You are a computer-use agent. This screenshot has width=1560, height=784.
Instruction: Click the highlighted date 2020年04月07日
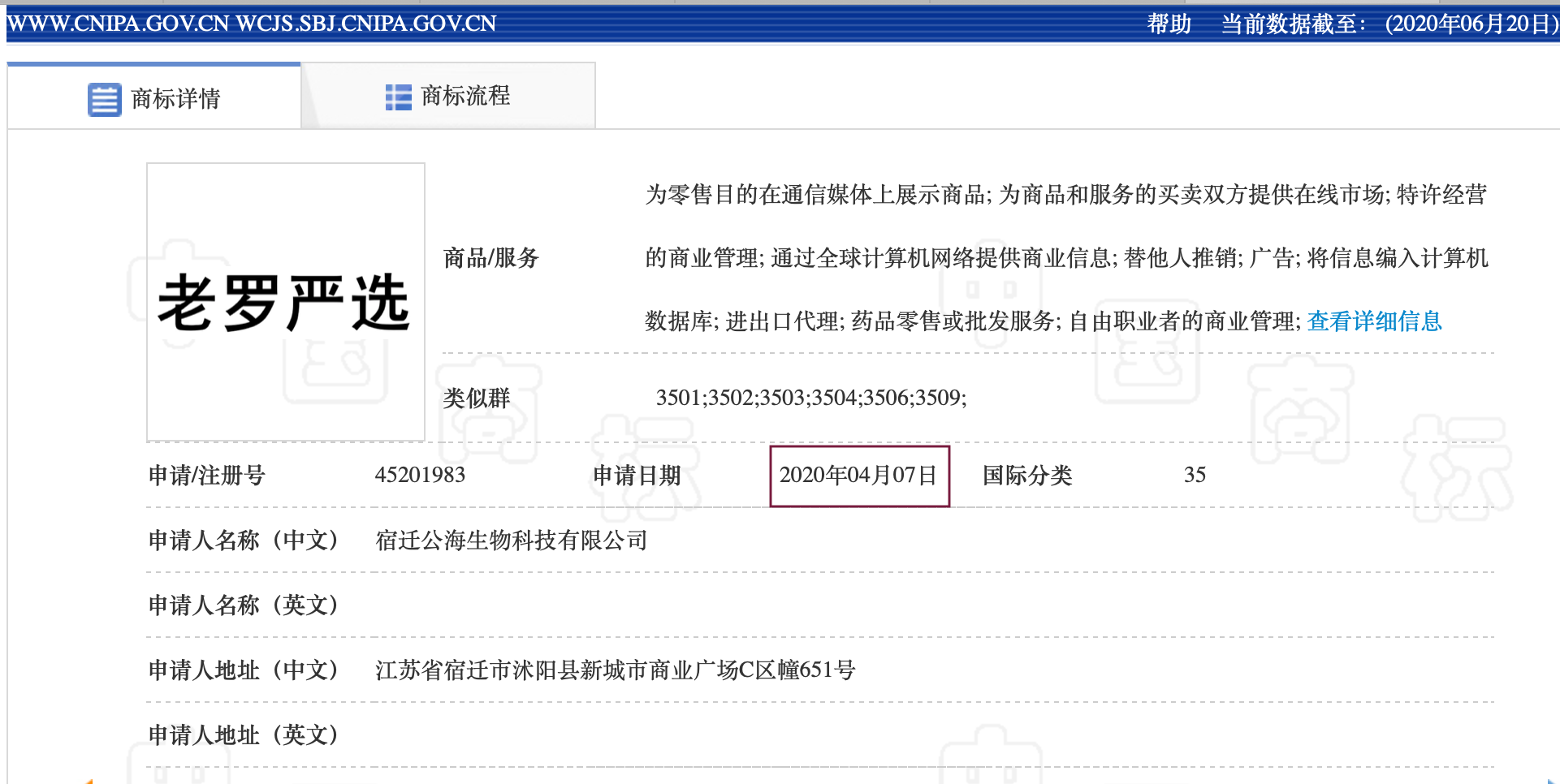(858, 476)
